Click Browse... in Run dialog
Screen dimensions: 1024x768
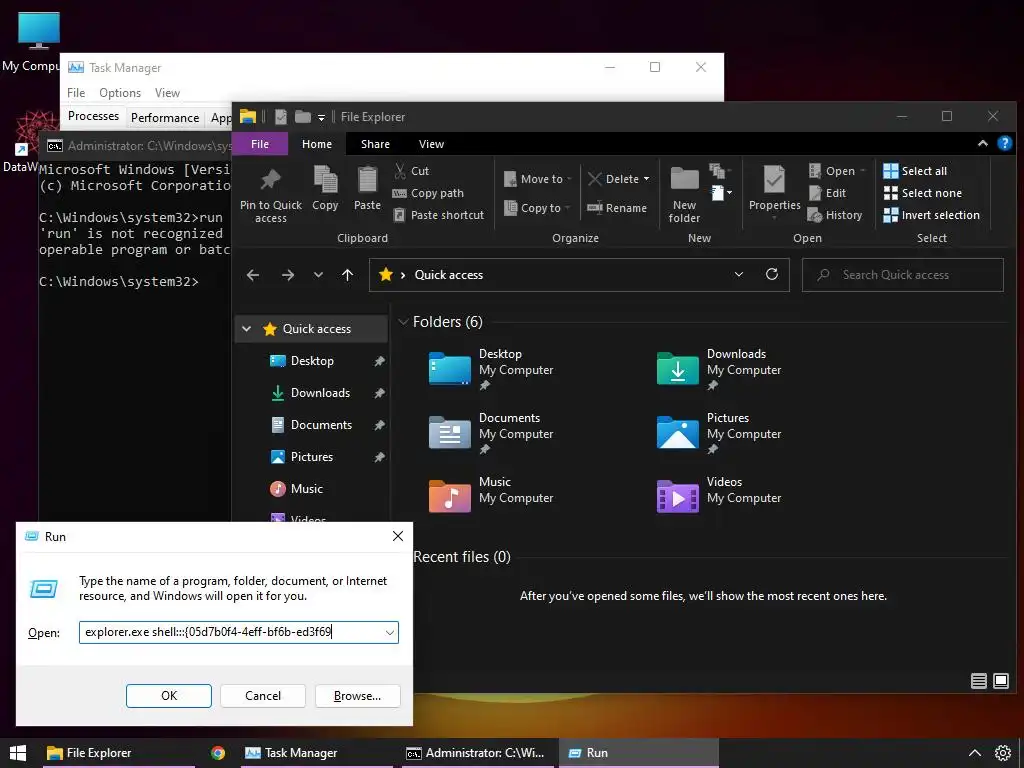coord(357,696)
